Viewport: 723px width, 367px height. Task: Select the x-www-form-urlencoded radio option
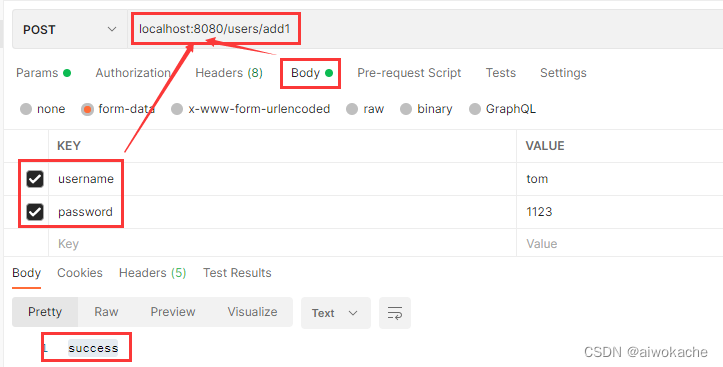[177, 109]
